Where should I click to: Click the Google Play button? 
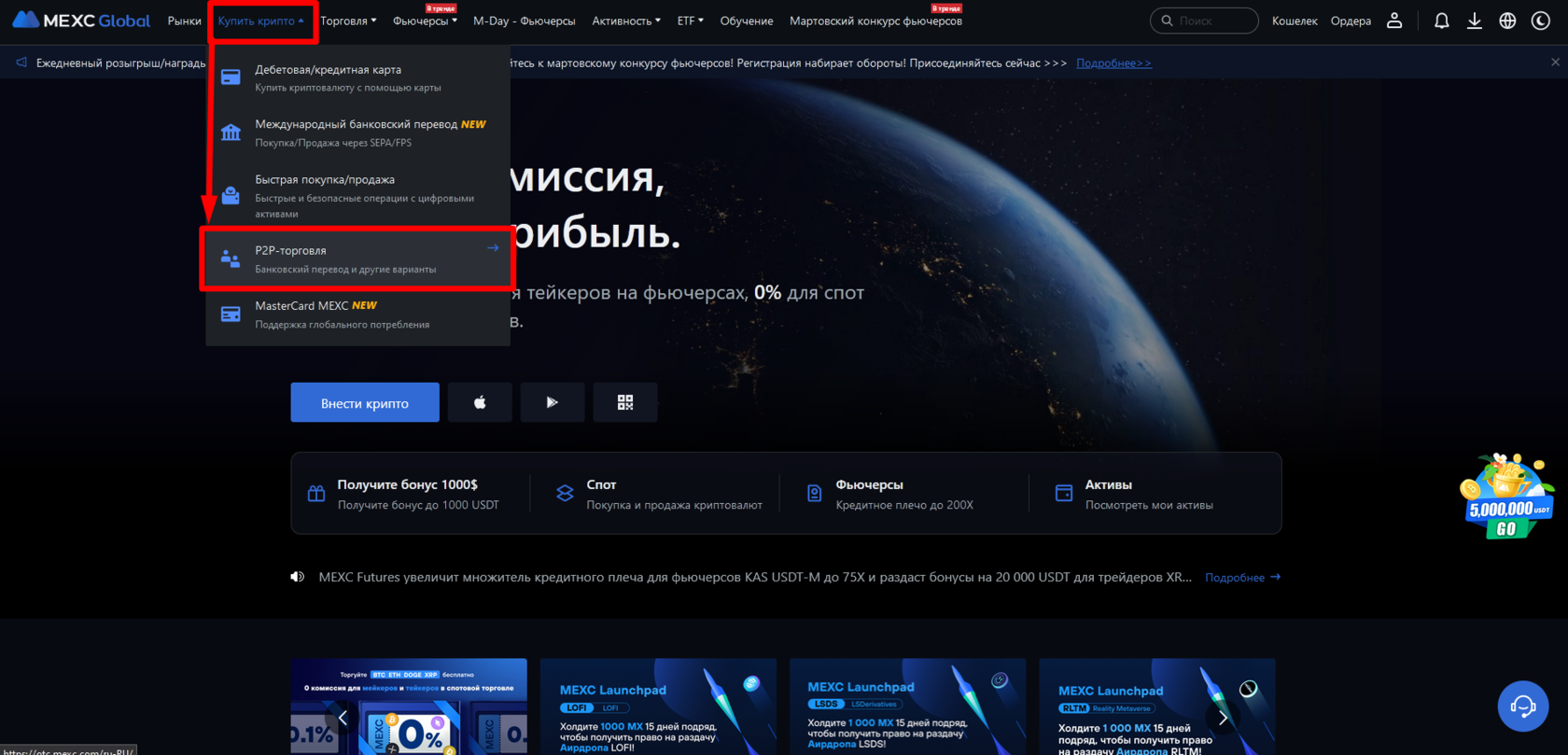[553, 402]
